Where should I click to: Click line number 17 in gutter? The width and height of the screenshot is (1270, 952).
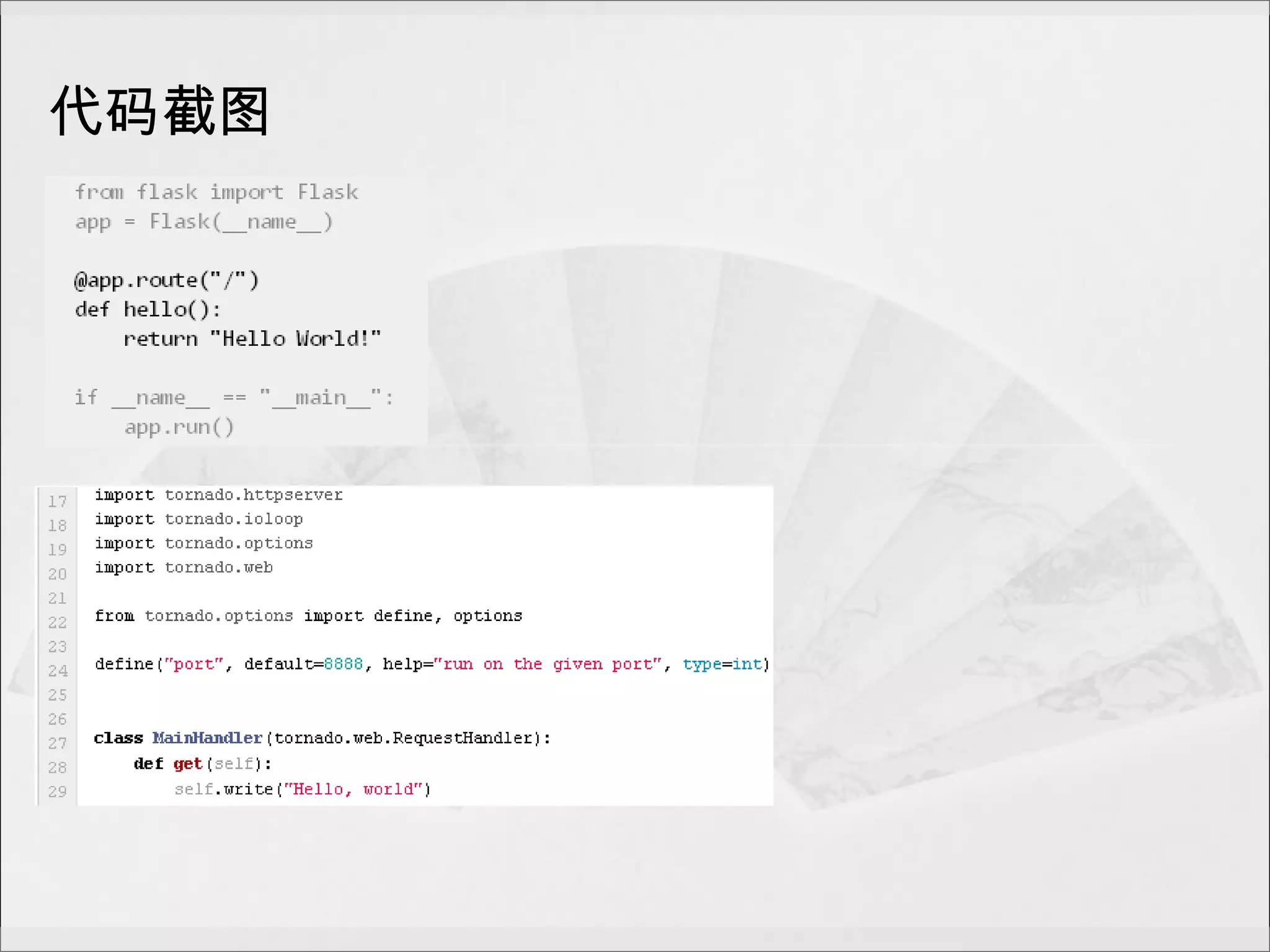click(x=57, y=501)
